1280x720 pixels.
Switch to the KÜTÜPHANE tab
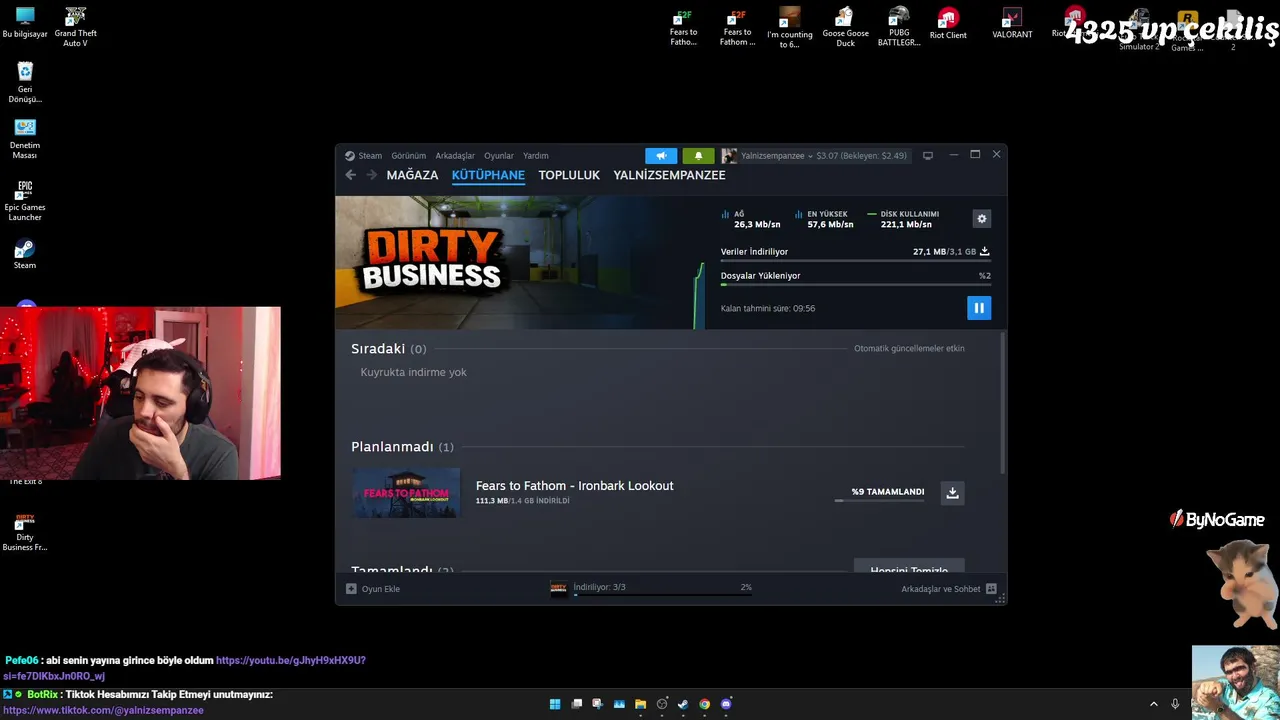point(488,175)
